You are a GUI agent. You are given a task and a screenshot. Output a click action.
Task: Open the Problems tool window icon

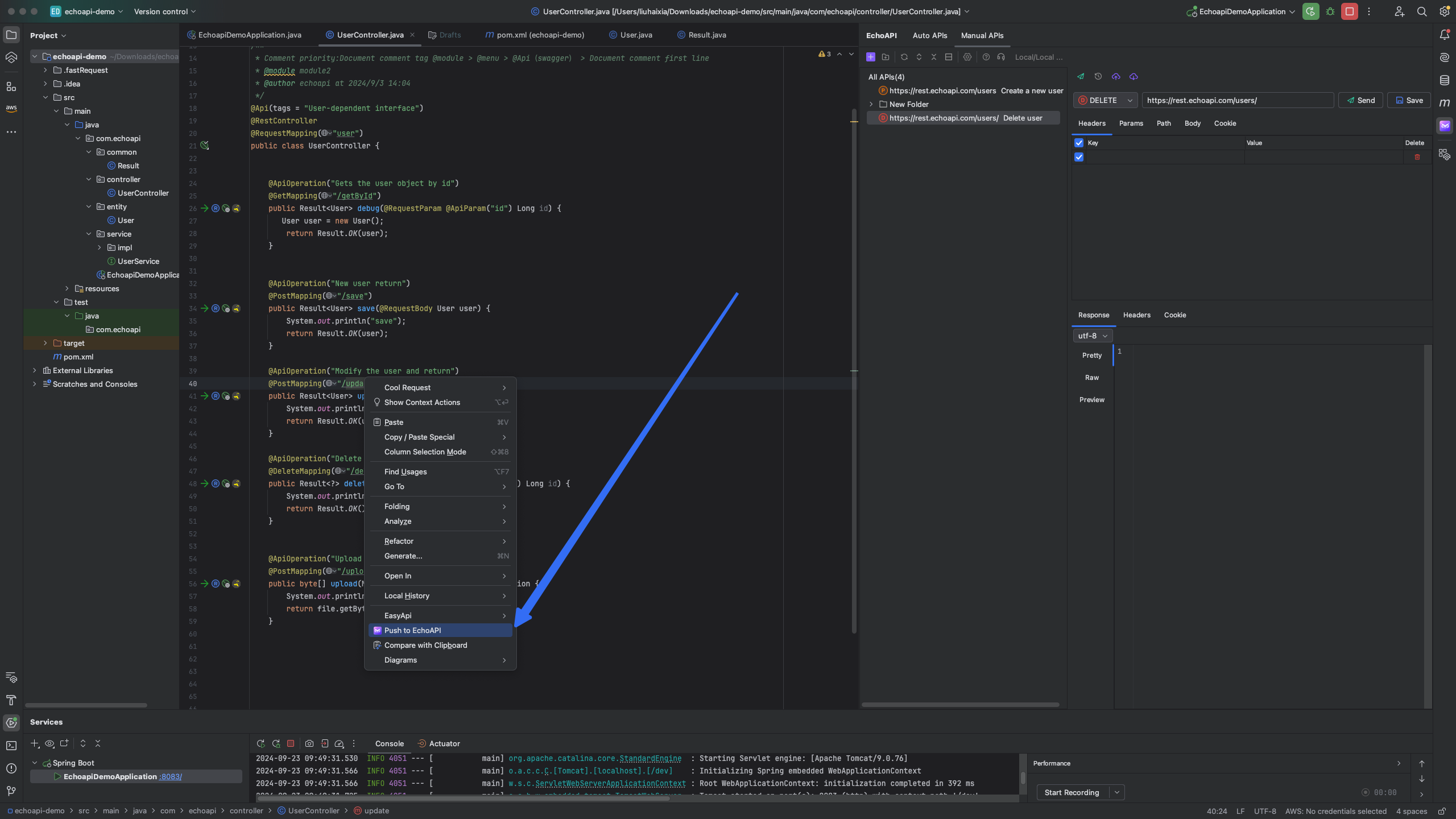(11, 768)
